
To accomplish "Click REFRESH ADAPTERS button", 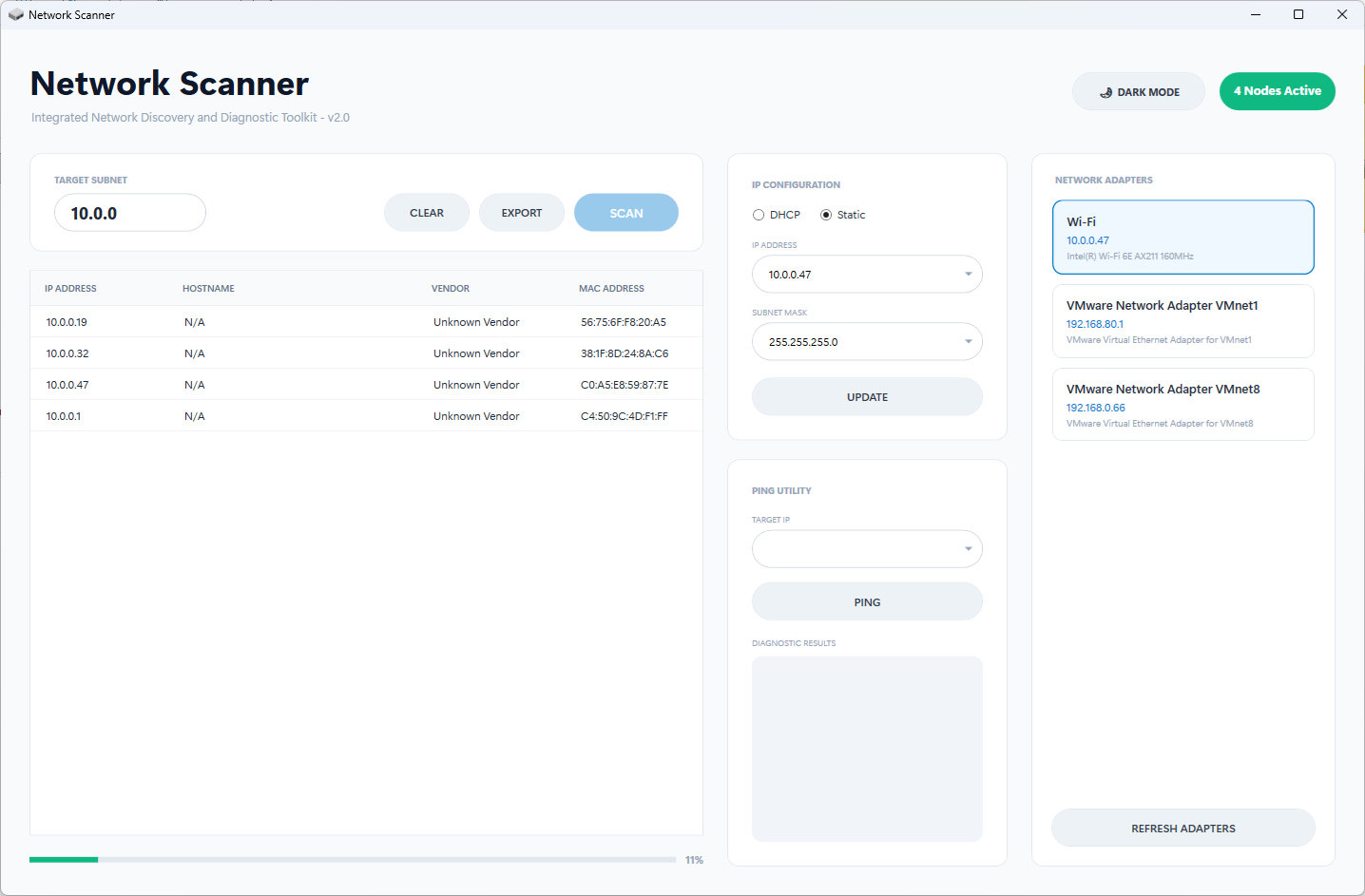I will click(1183, 829).
